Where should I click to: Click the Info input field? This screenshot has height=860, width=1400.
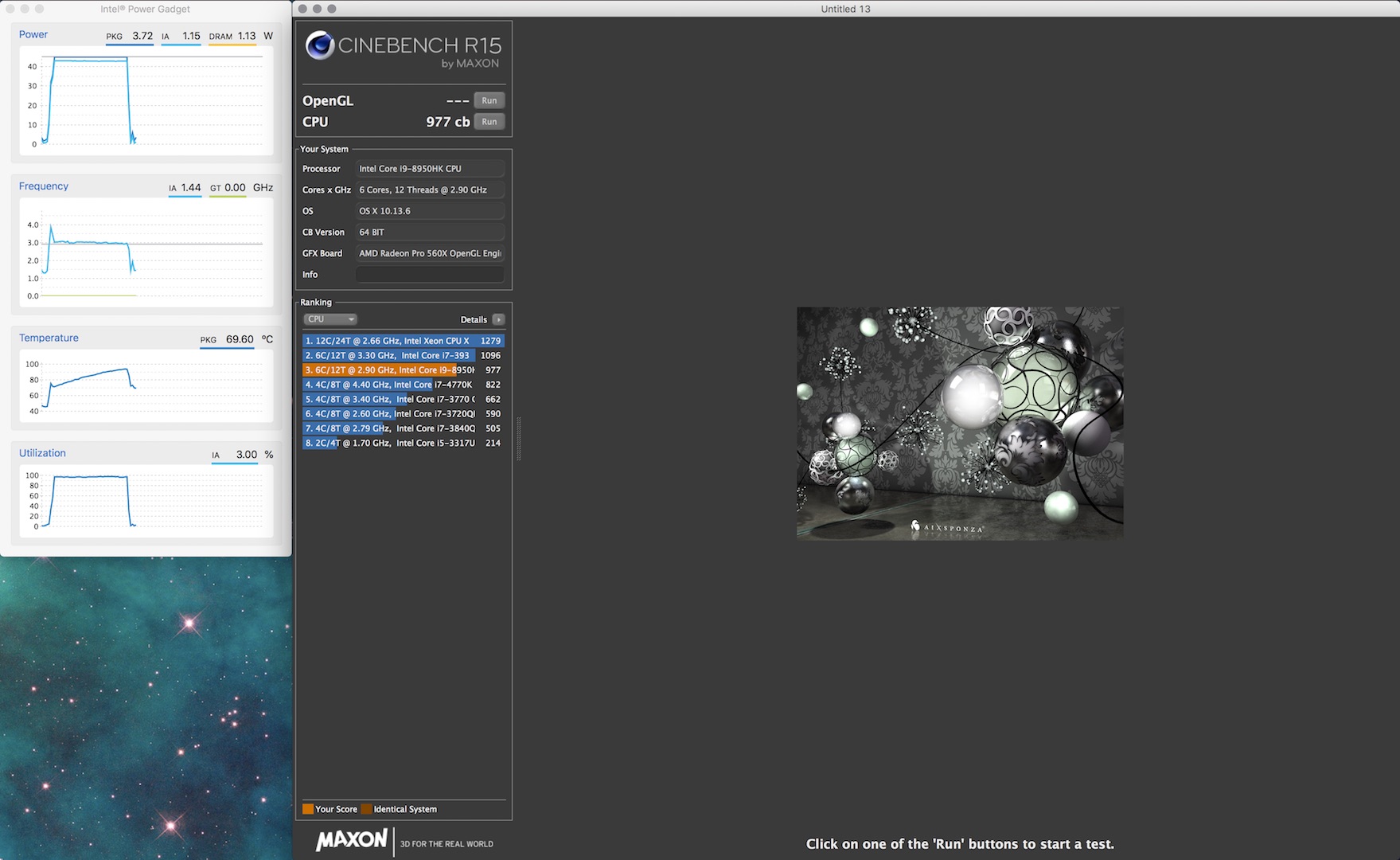[x=430, y=275]
